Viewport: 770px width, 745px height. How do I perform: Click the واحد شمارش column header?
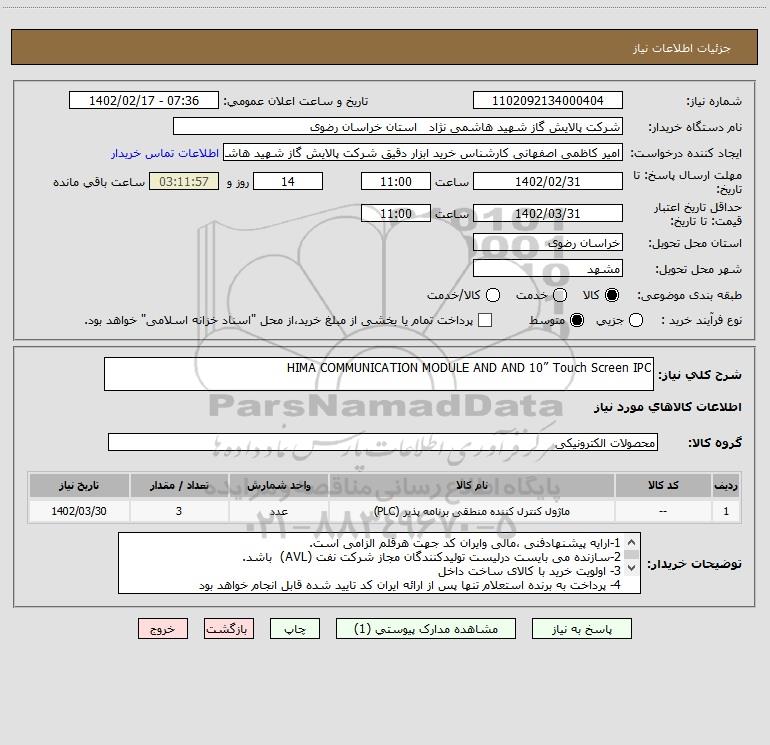click(278, 485)
